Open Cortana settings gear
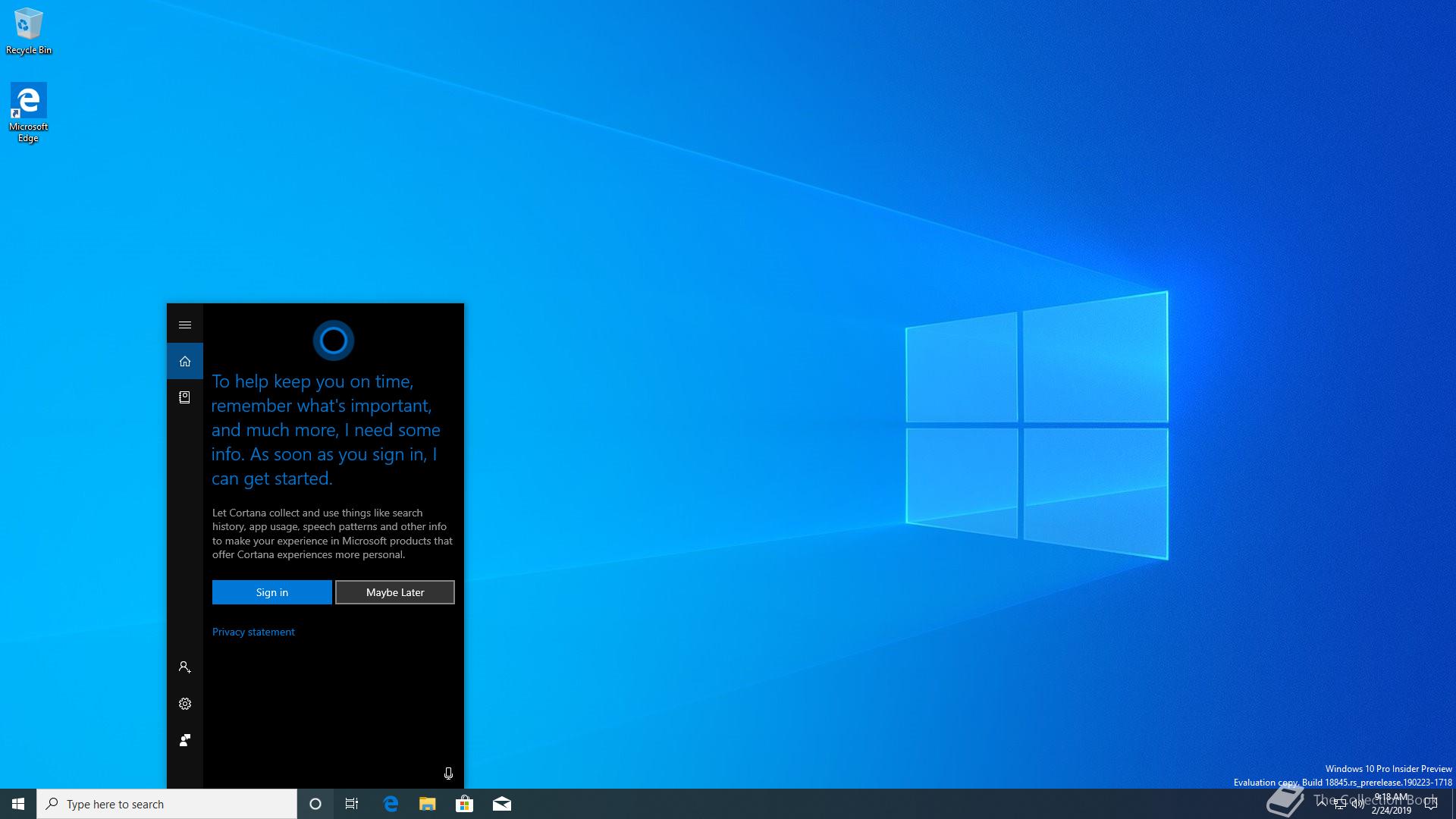 coord(184,704)
